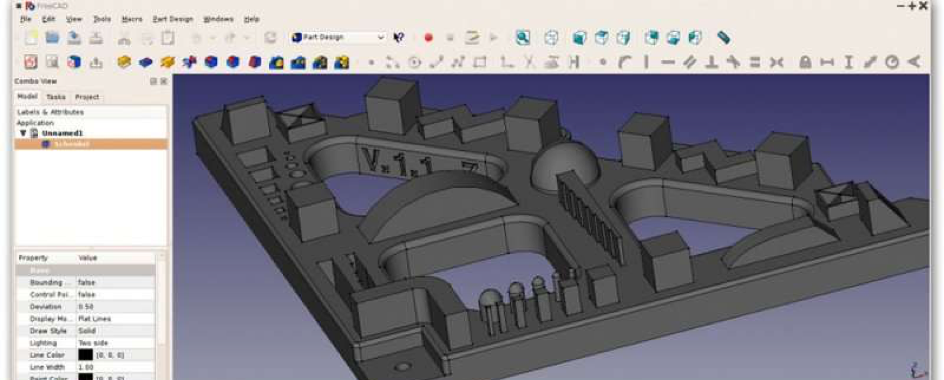Open the Macro menu
Image resolution: width=944 pixels, height=380 pixels.
(x=132, y=19)
